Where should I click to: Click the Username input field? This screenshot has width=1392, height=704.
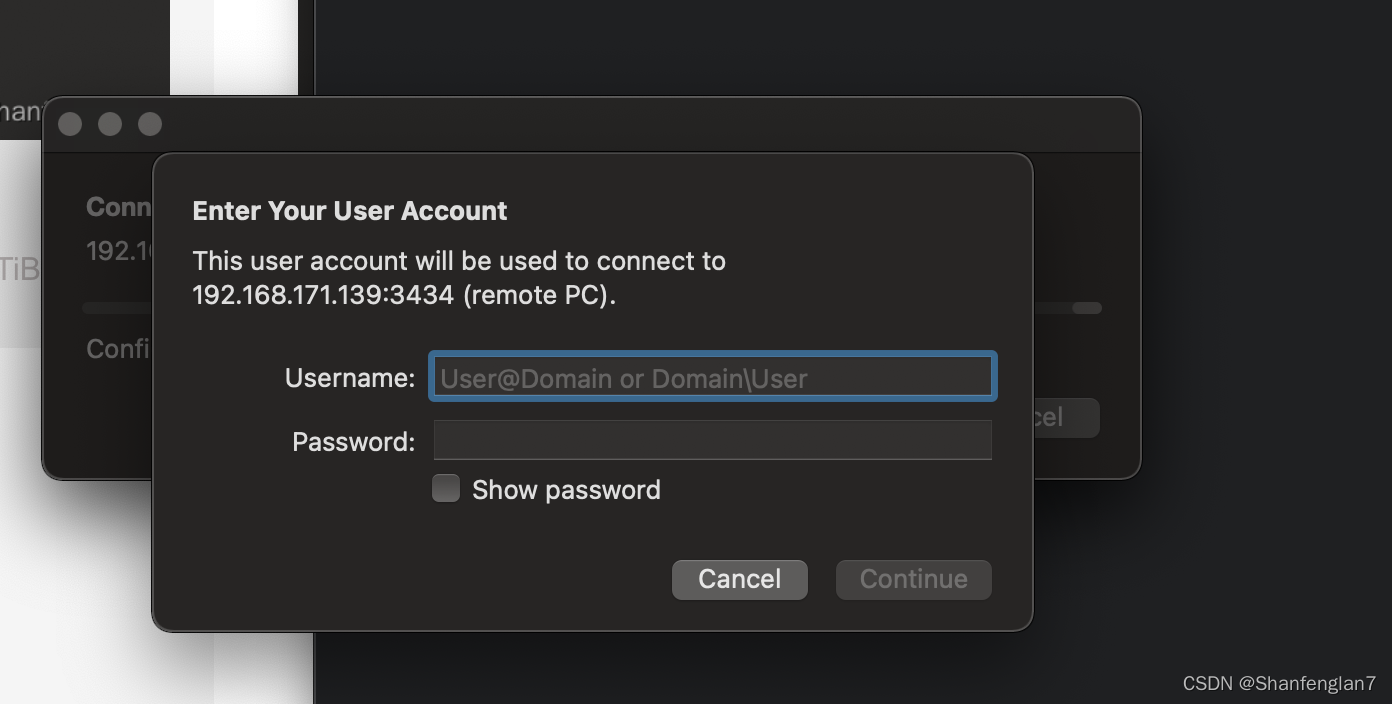713,377
